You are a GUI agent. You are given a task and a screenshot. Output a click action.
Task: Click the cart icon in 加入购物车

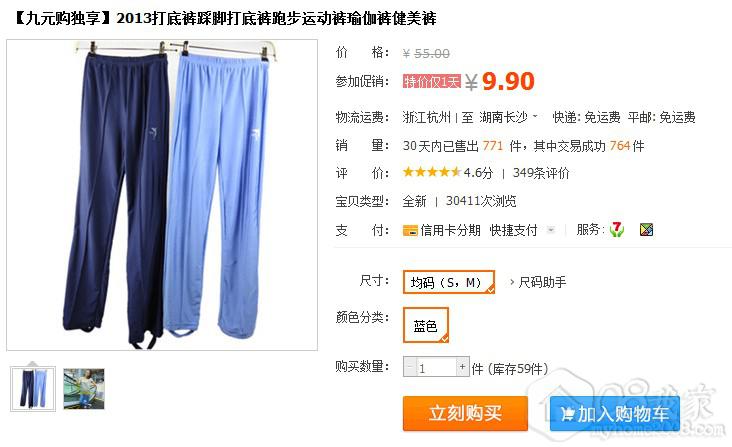click(567, 413)
